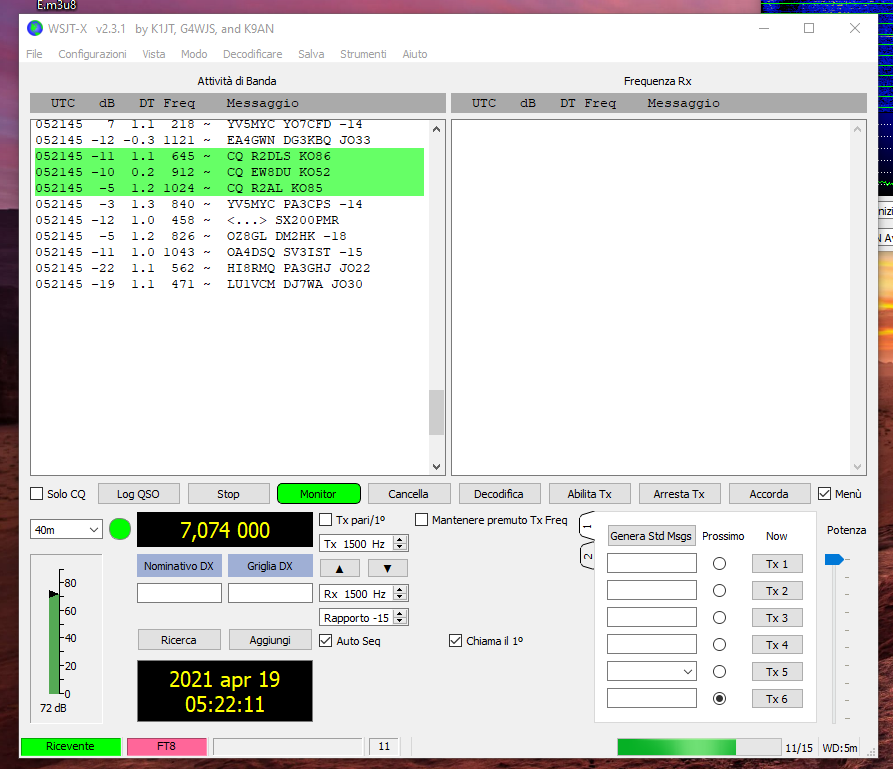Click the WSJT-X globe icon in title bar

pos(35,28)
